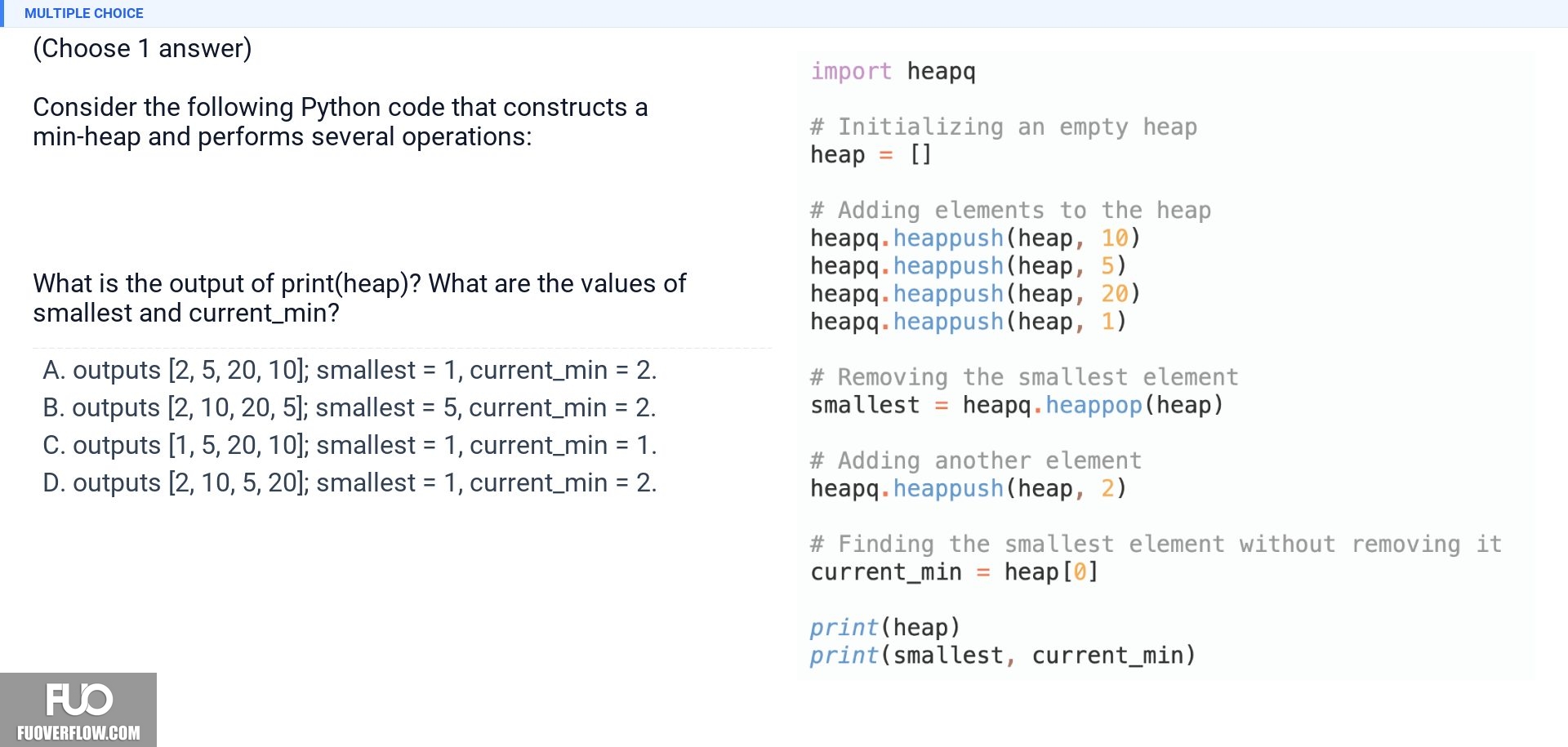The image size is (1568, 747).
Task: Select answer D with outputs [2, 10, 5, 20]
Action: tap(350, 482)
